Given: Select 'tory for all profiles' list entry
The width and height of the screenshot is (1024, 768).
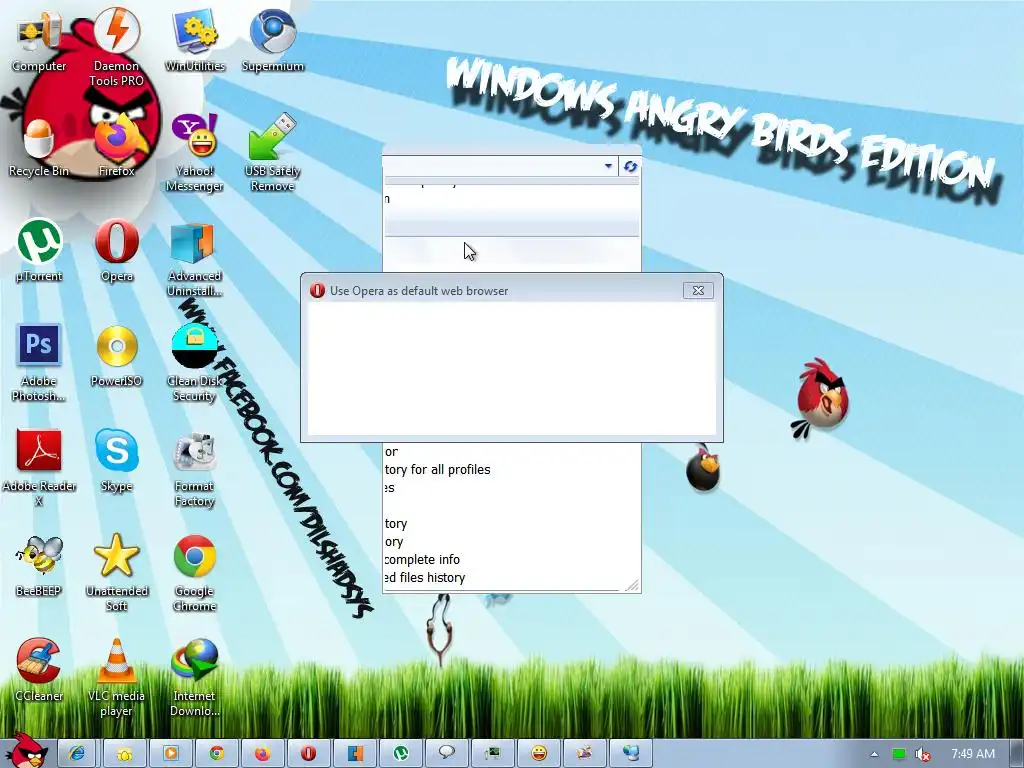Looking at the screenshot, I should (x=438, y=470).
